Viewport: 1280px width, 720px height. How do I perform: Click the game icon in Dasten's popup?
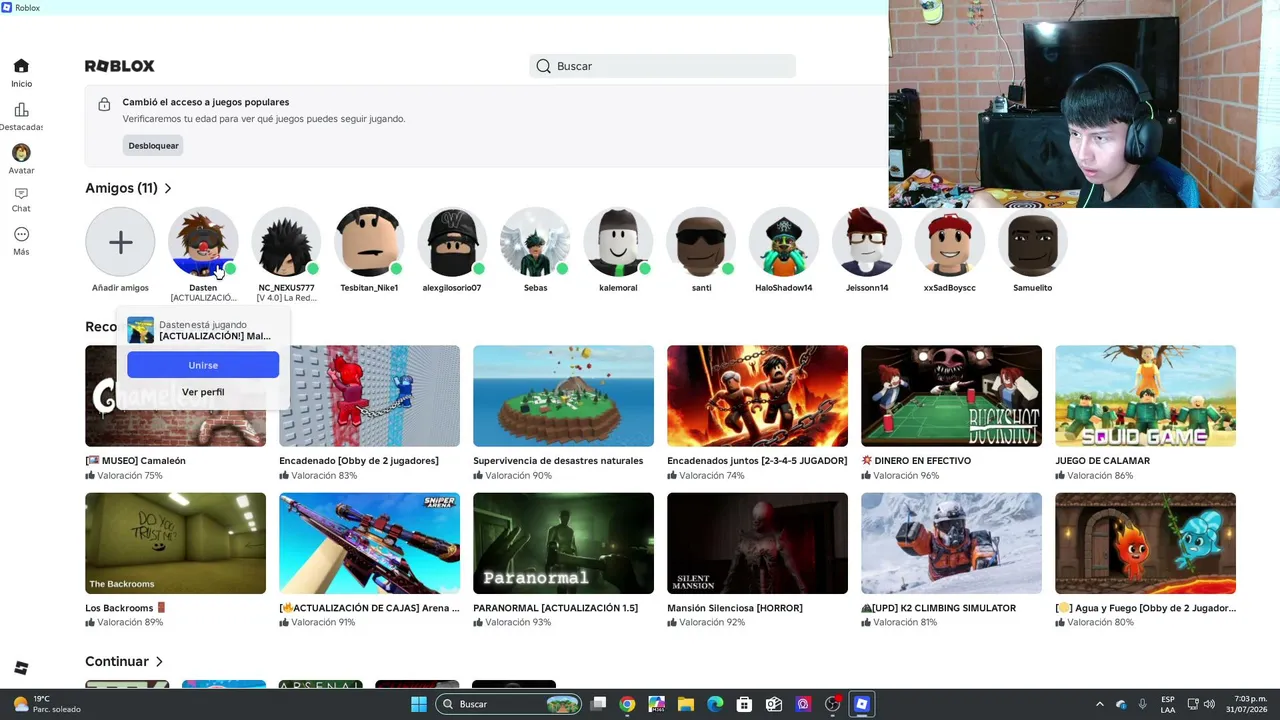tap(140, 330)
